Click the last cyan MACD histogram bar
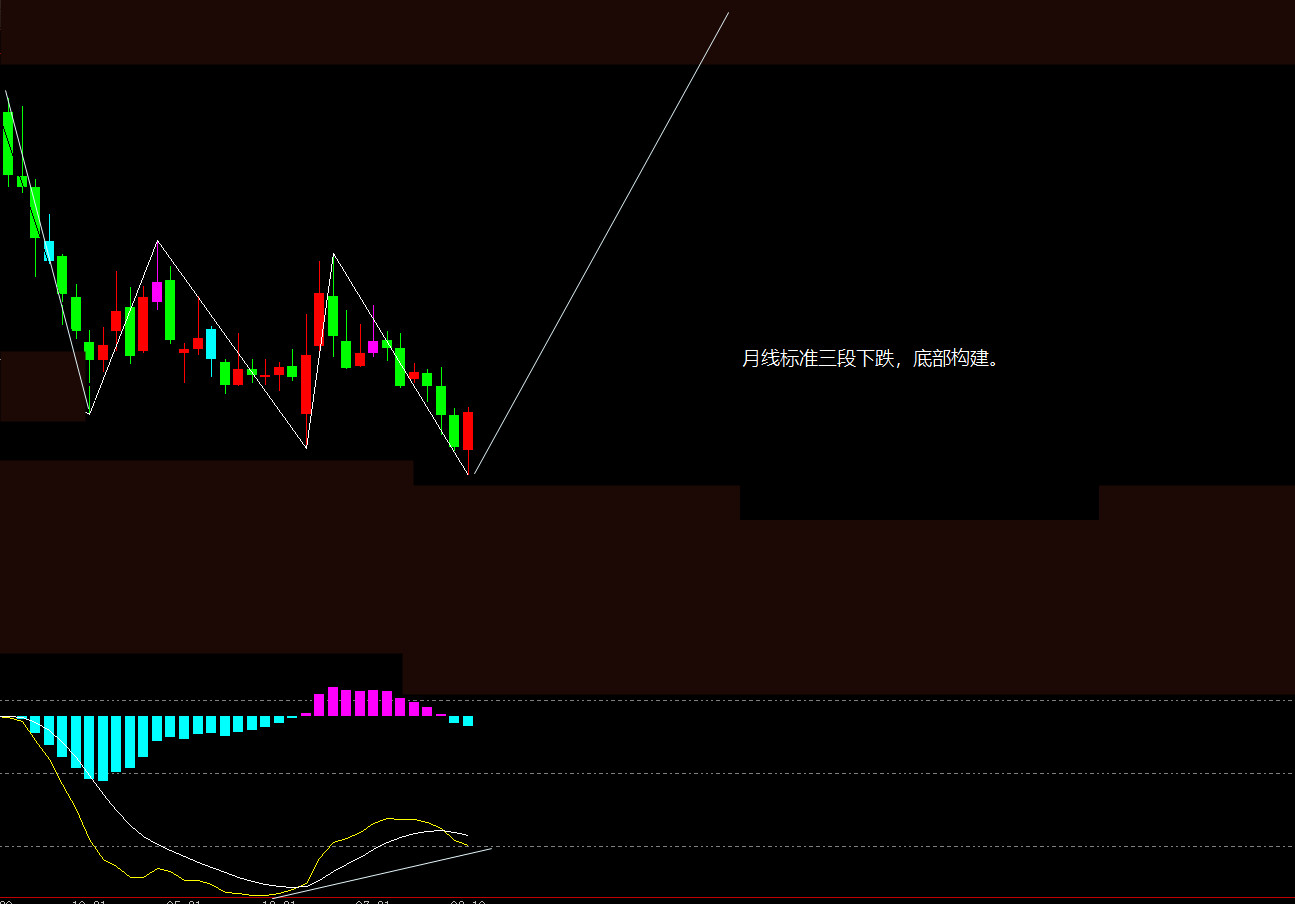The height and width of the screenshot is (904, 1295). click(x=467, y=721)
